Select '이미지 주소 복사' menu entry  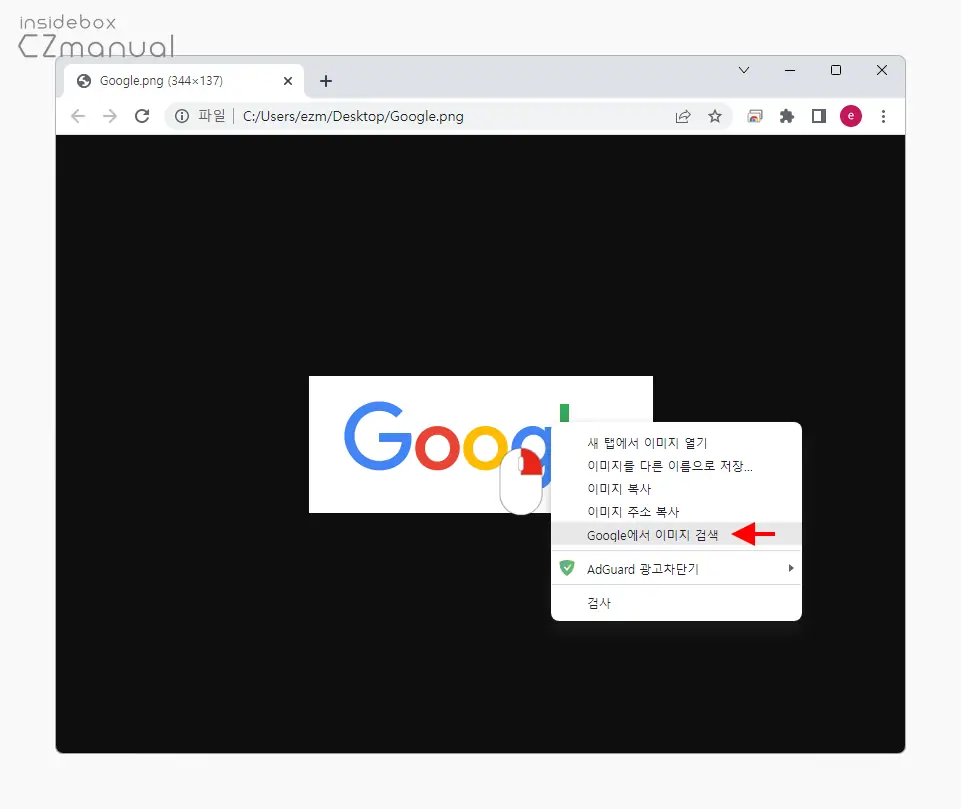(676, 512)
